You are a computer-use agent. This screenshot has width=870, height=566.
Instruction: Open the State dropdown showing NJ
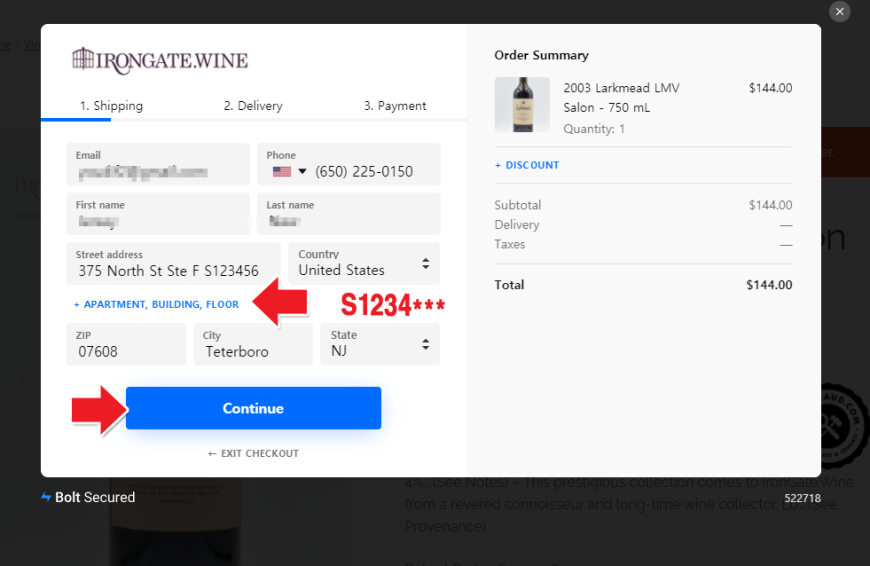tap(380, 344)
